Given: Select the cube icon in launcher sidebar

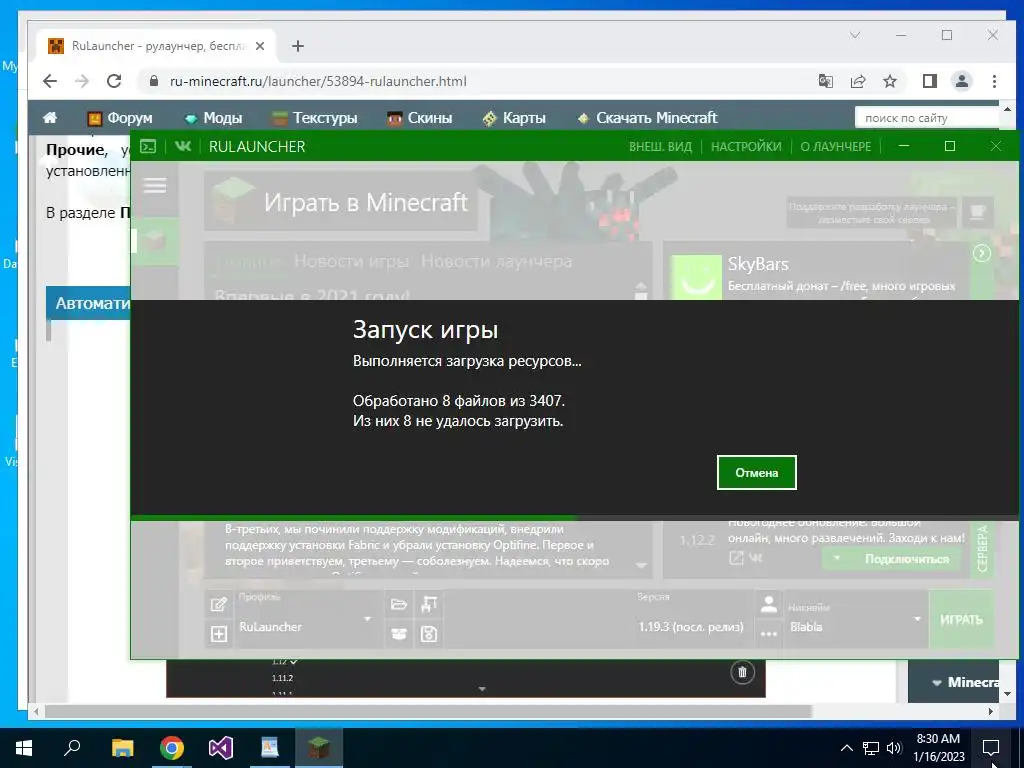Looking at the screenshot, I should pyautogui.click(x=155, y=242).
